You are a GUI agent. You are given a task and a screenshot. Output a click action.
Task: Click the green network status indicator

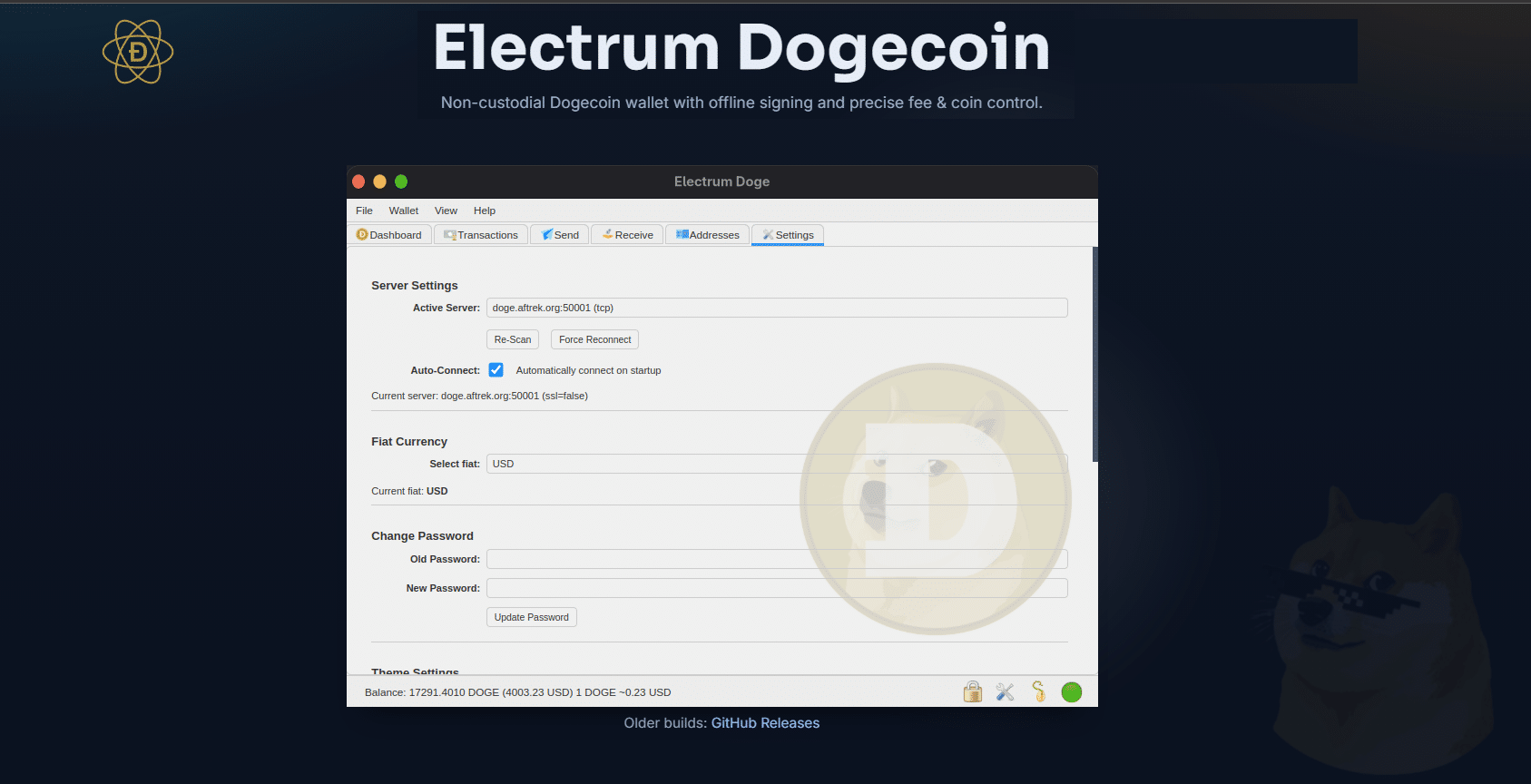point(1072,692)
